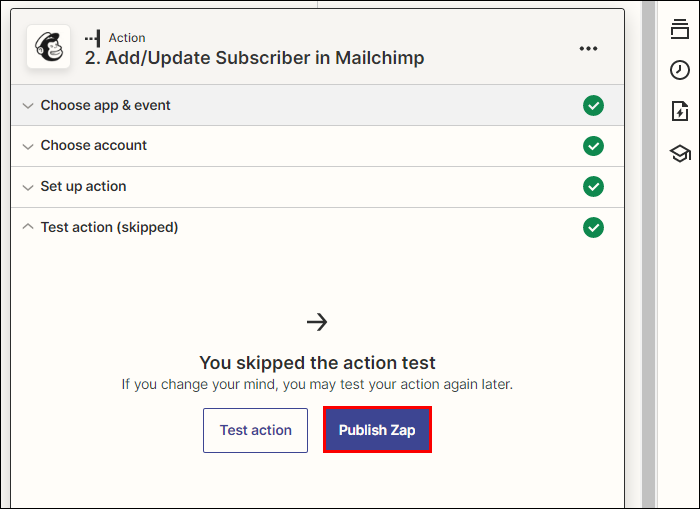Expand the Choose account chevron
This screenshot has width=700, height=509.
pos(28,146)
